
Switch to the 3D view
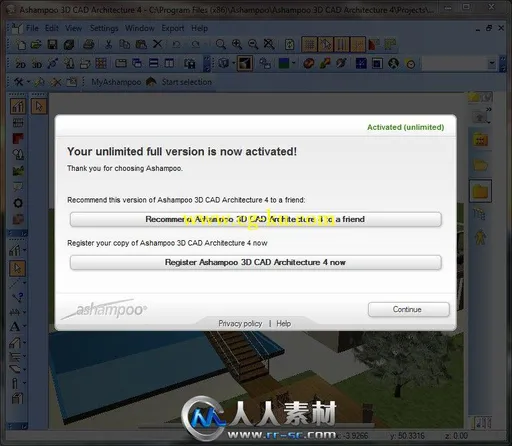pos(37,64)
